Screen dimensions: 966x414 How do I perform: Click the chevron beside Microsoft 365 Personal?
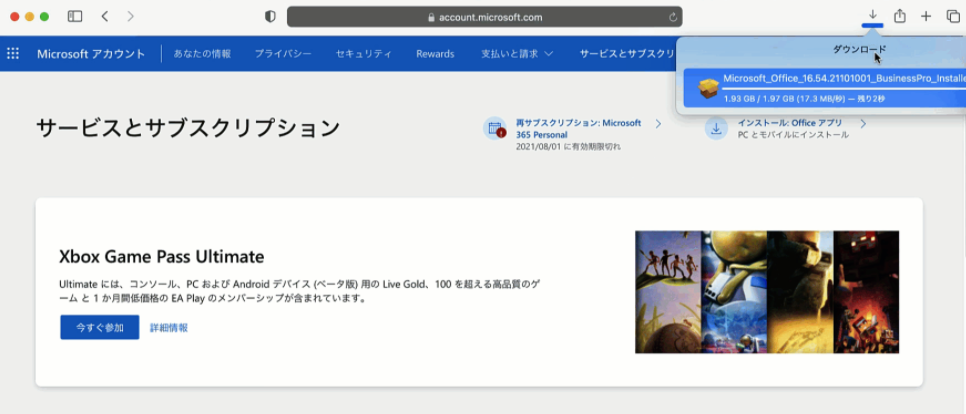tap(658, 124)
